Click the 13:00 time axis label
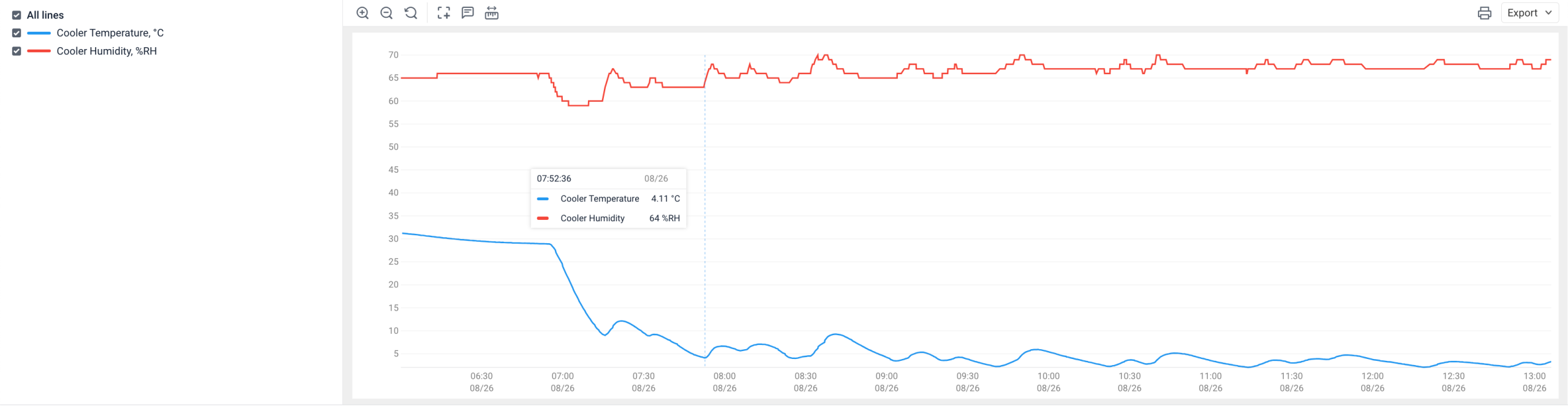This screenshot has height=408, width=1568. point(1534,376)
